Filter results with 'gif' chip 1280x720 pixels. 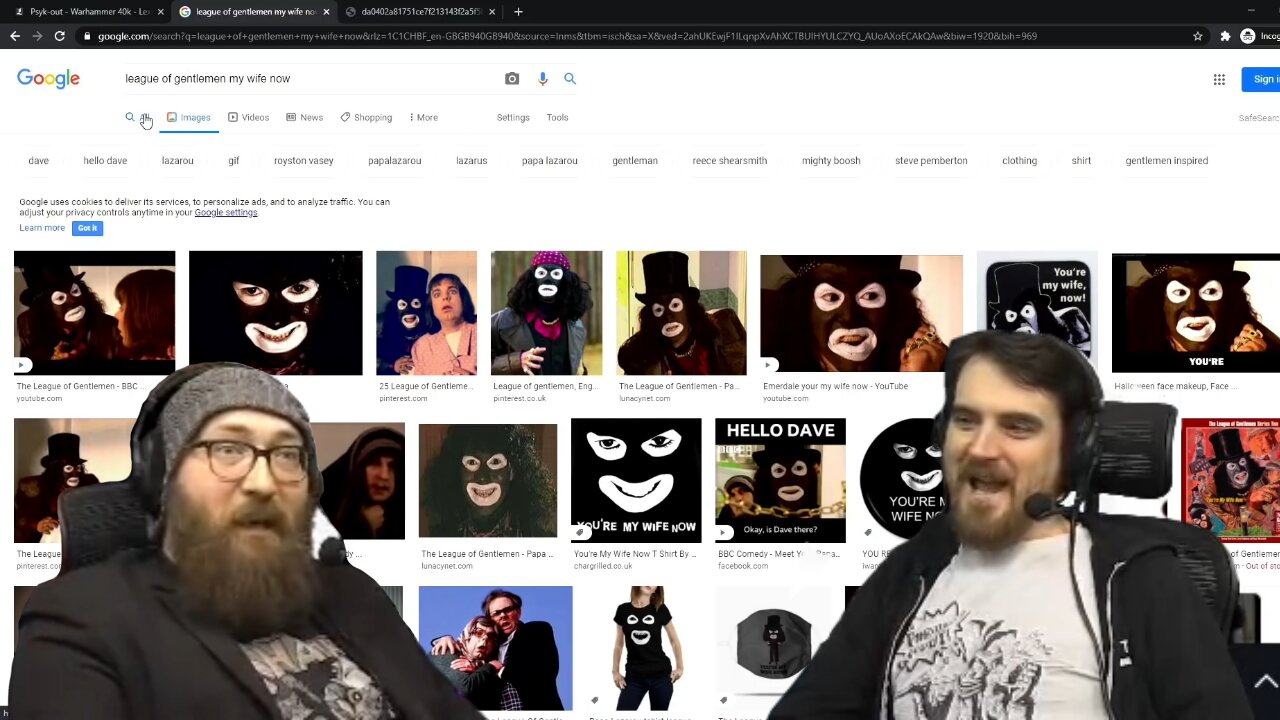[233, 161]
